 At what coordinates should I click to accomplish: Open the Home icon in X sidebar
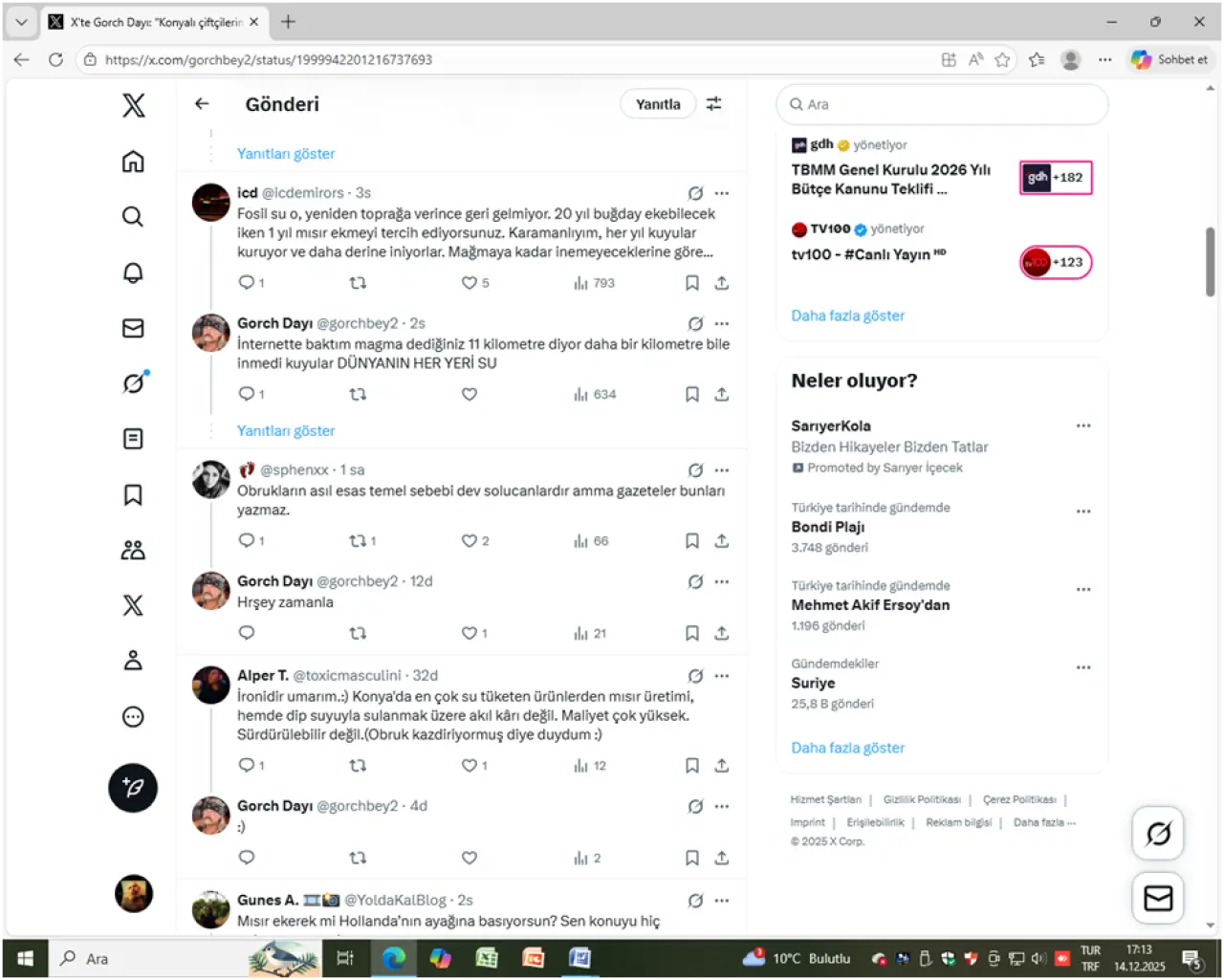click(133, 161)
